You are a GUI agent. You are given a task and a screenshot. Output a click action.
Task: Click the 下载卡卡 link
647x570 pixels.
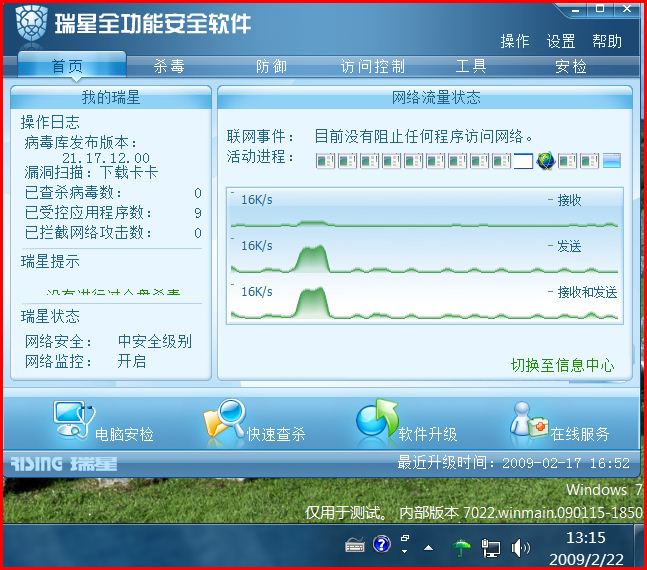[x=129, y=172]
